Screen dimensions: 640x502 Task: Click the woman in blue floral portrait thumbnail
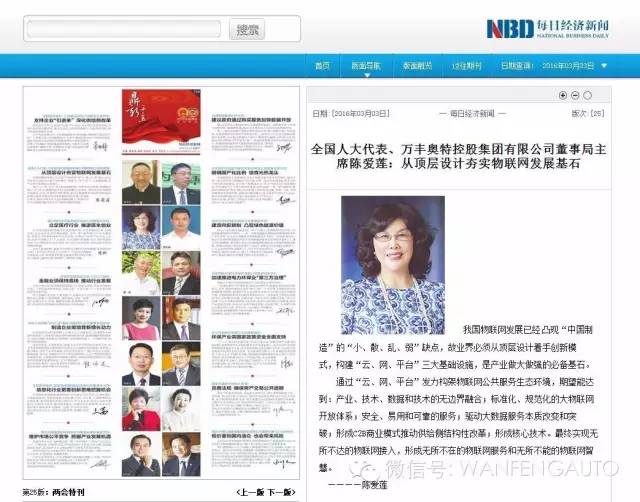click(x=141, y=227)
